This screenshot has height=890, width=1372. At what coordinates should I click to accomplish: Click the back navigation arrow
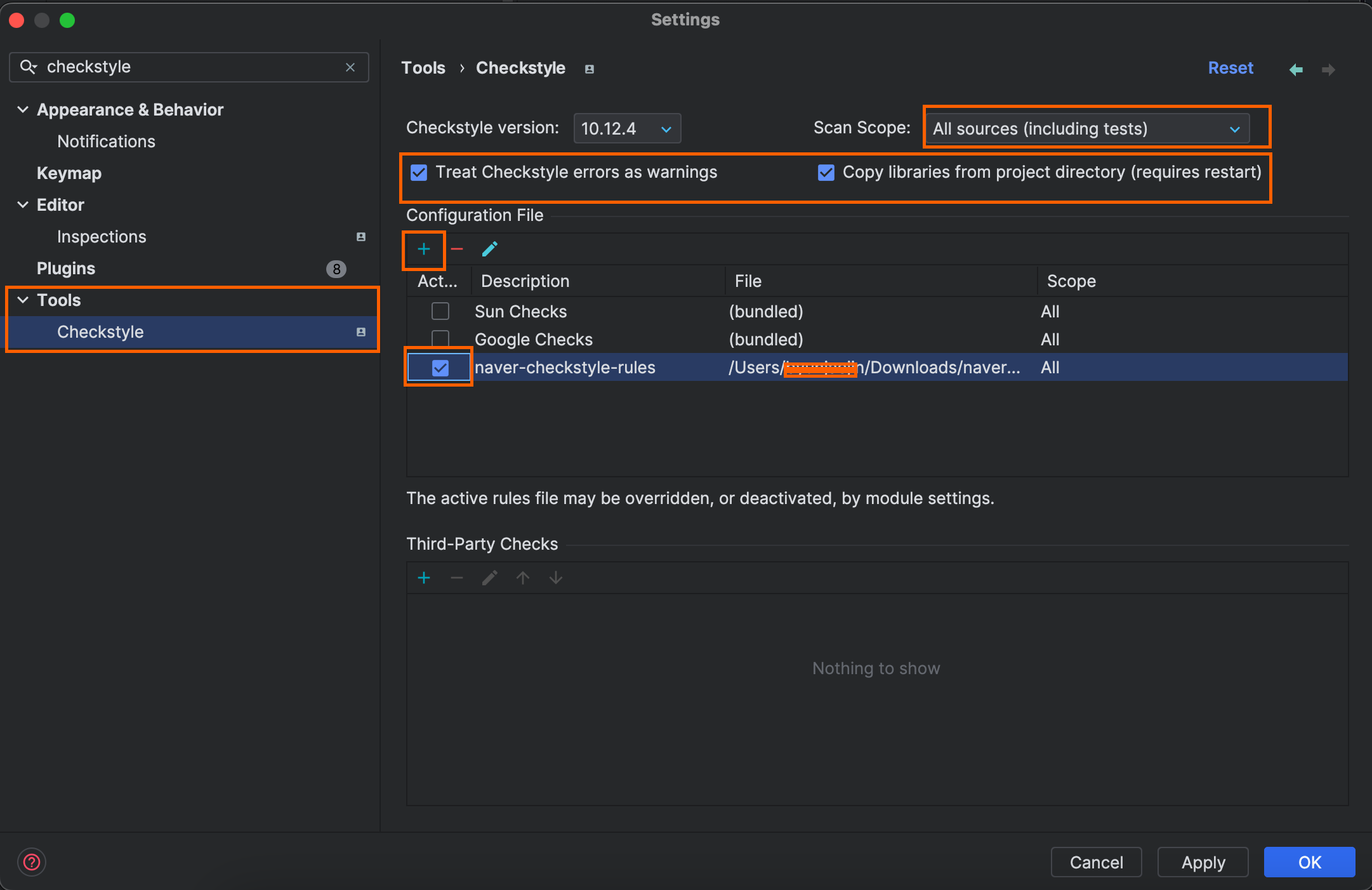pos(1296,69)
